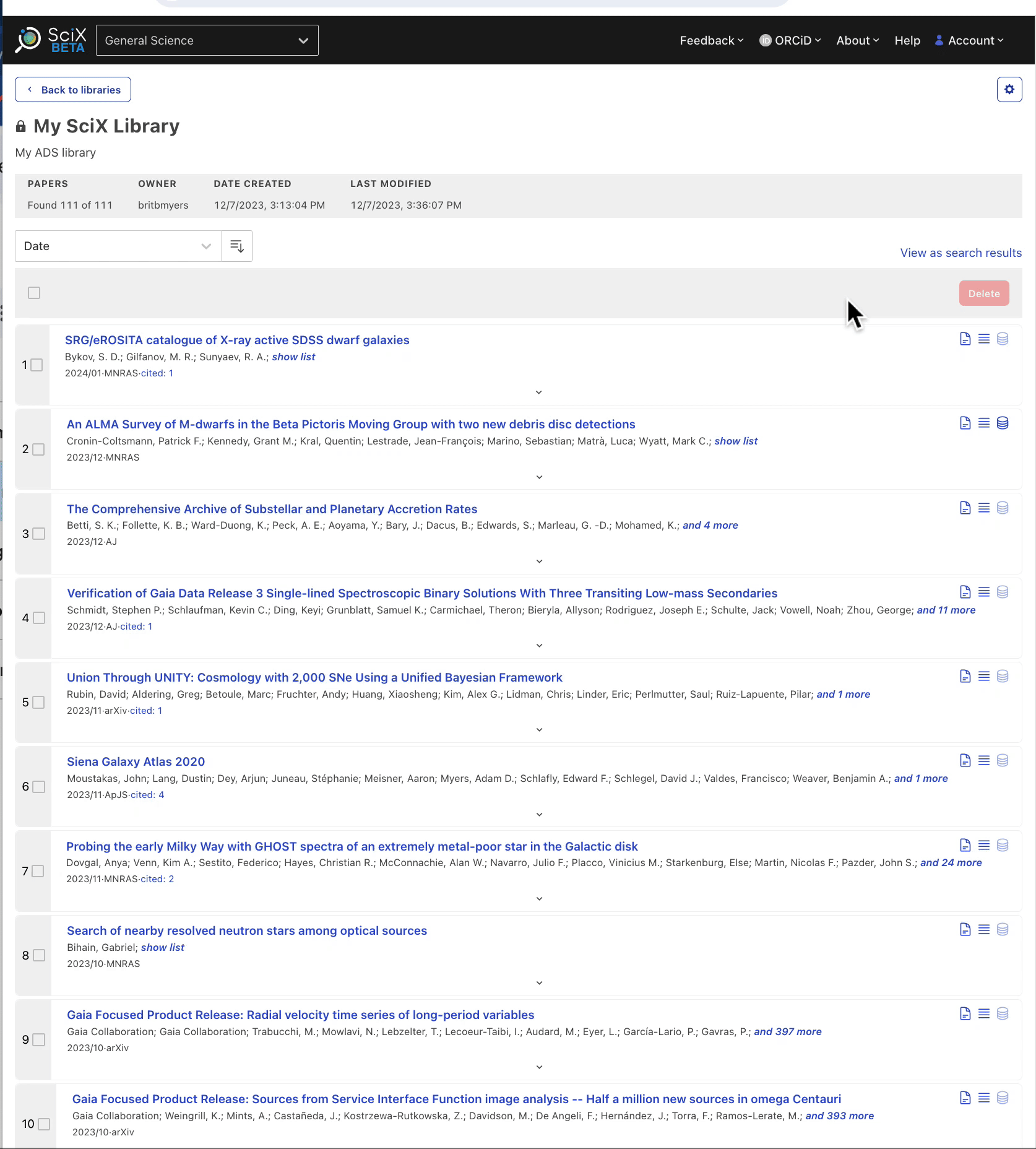The width and height of the screenshot is (1036, 1149).
Task: Open references list icon for Siena Galaxy Atlas
Action: 983,761
